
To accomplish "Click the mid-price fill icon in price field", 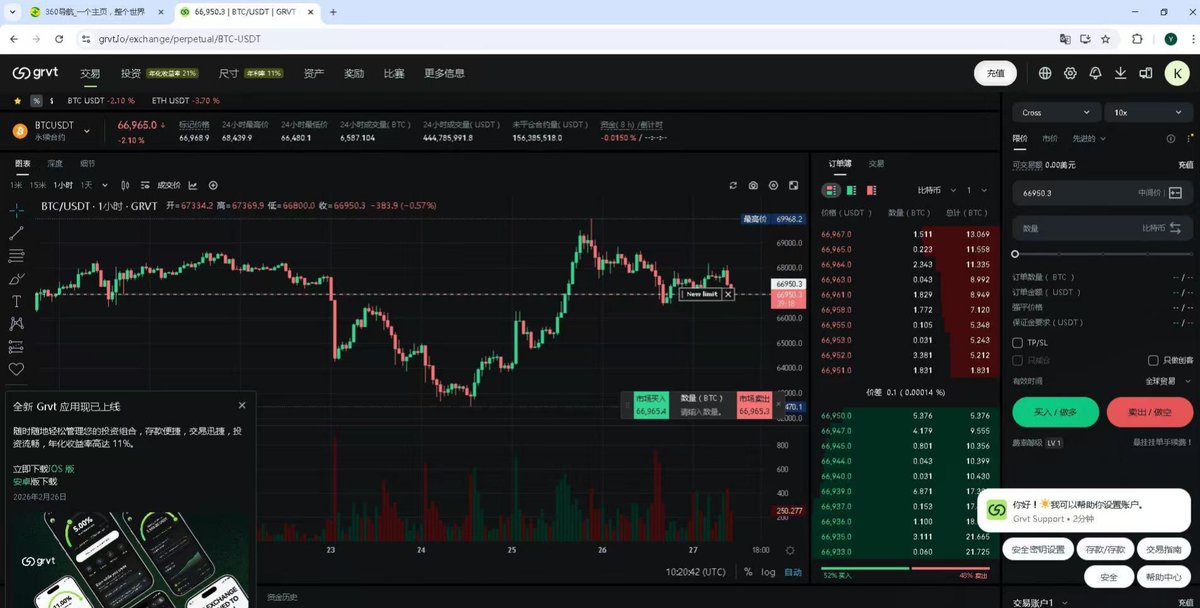I will (1175, 193).
